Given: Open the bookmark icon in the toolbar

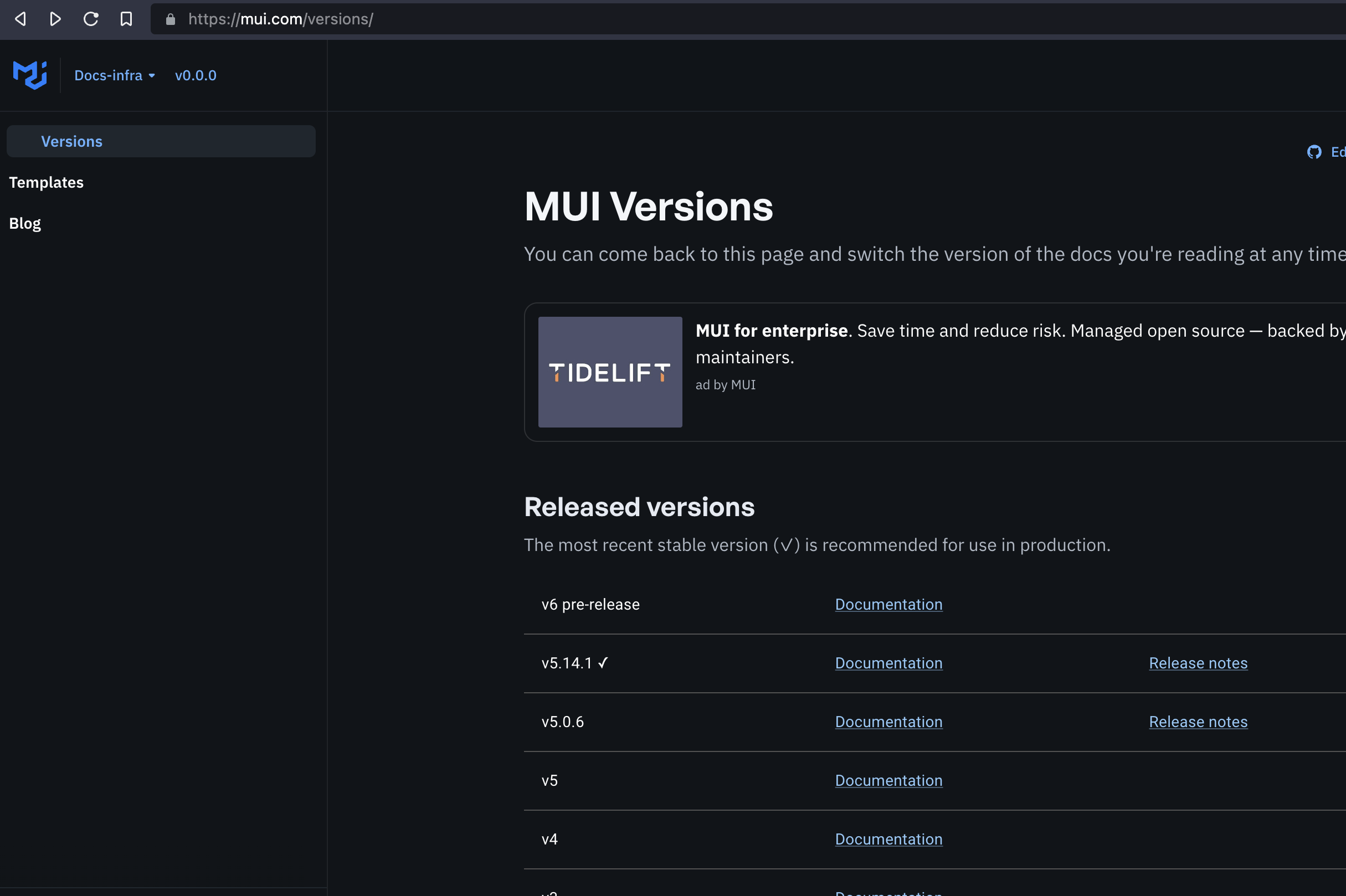Looking at the screenshot, I should tap(126, 19).
